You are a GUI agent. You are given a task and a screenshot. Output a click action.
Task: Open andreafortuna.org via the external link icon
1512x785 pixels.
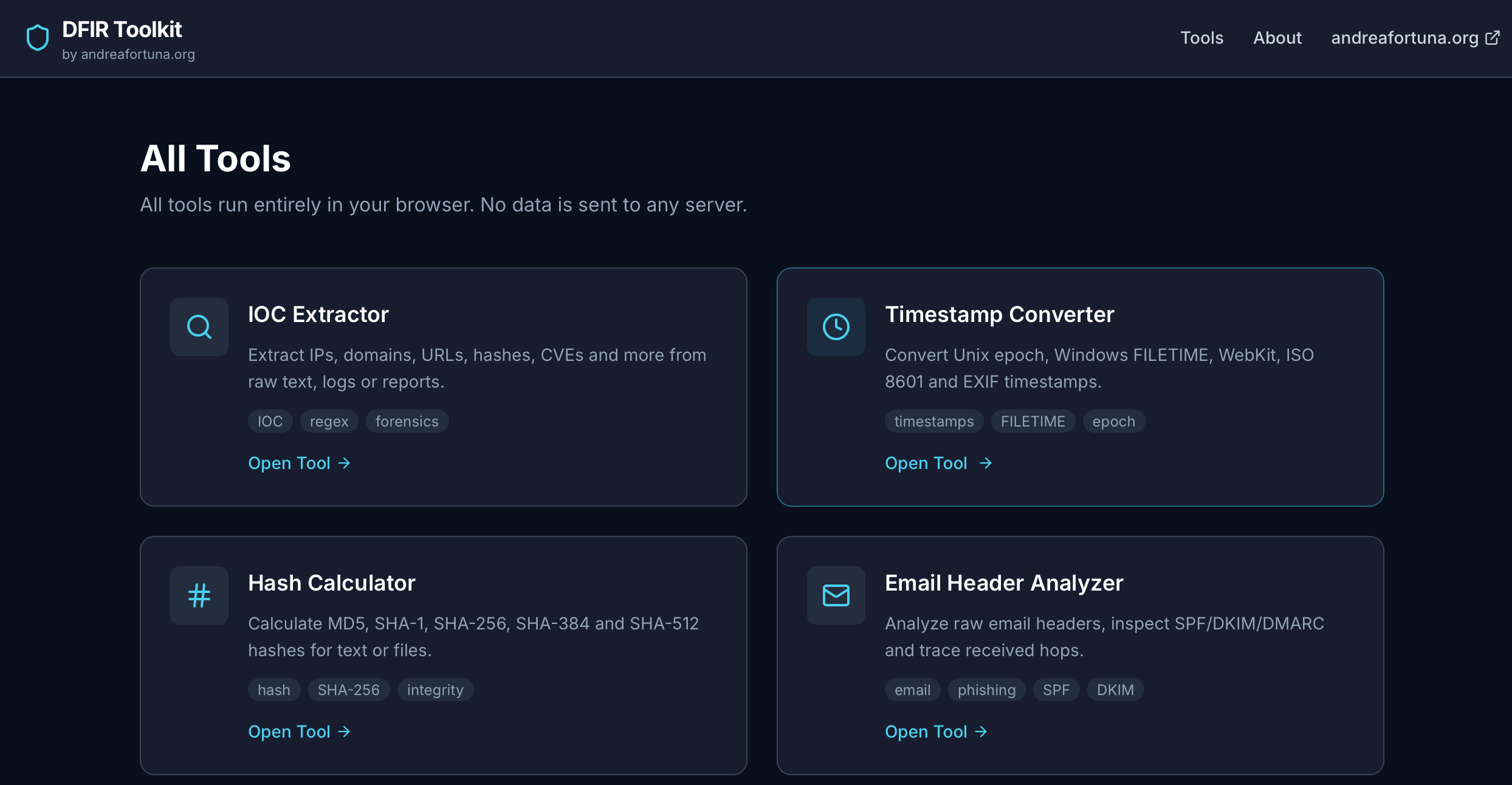[1492, 38]
